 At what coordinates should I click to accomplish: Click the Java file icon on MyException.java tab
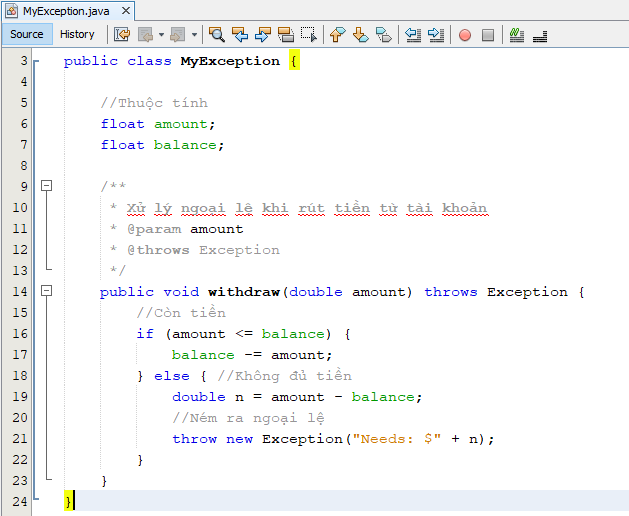point(12,11)
